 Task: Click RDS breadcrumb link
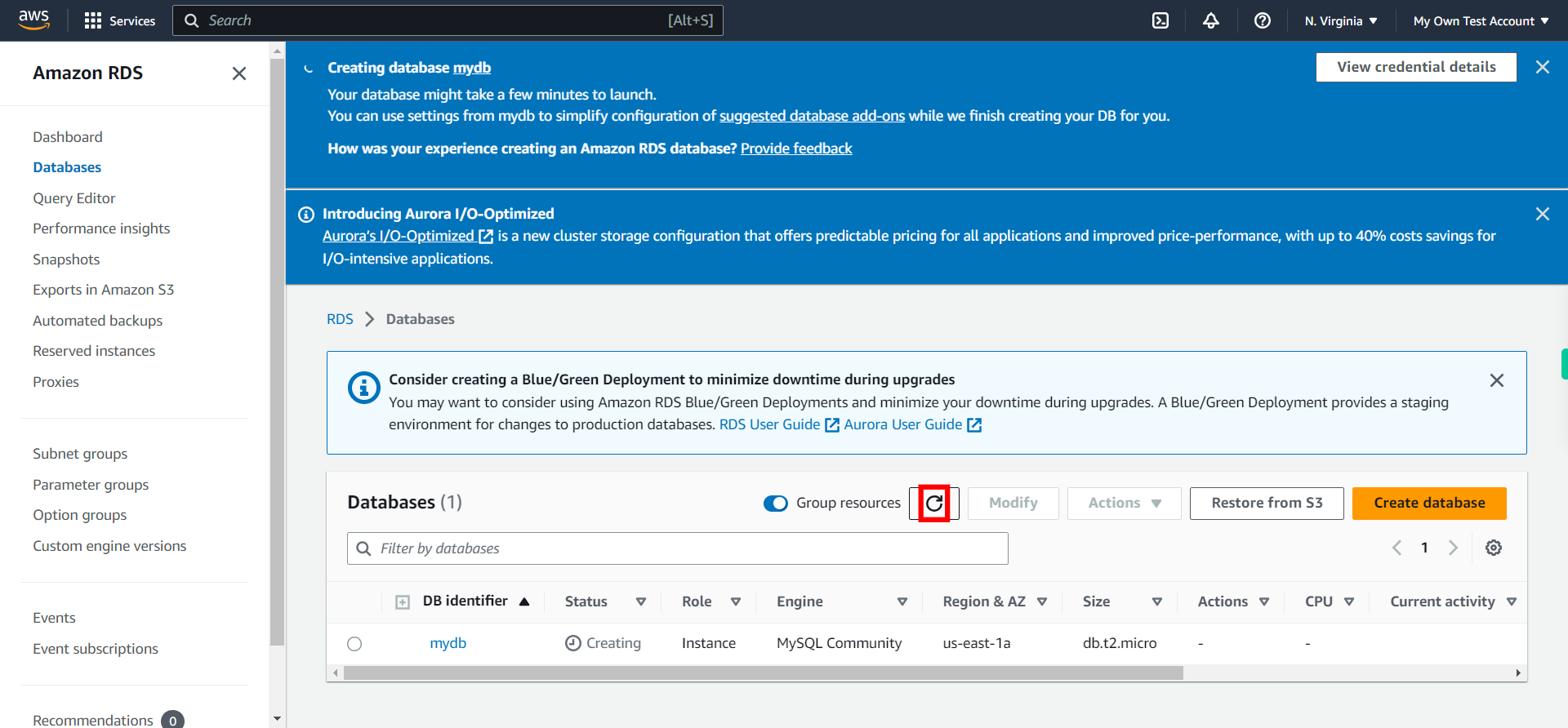click(340, 319)
